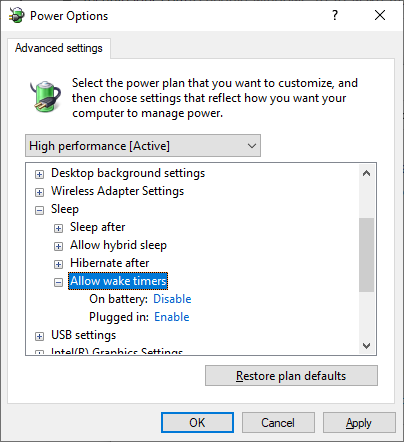Open the question mark help button
This screenshot has width=404, height=442.
(335, 15)
